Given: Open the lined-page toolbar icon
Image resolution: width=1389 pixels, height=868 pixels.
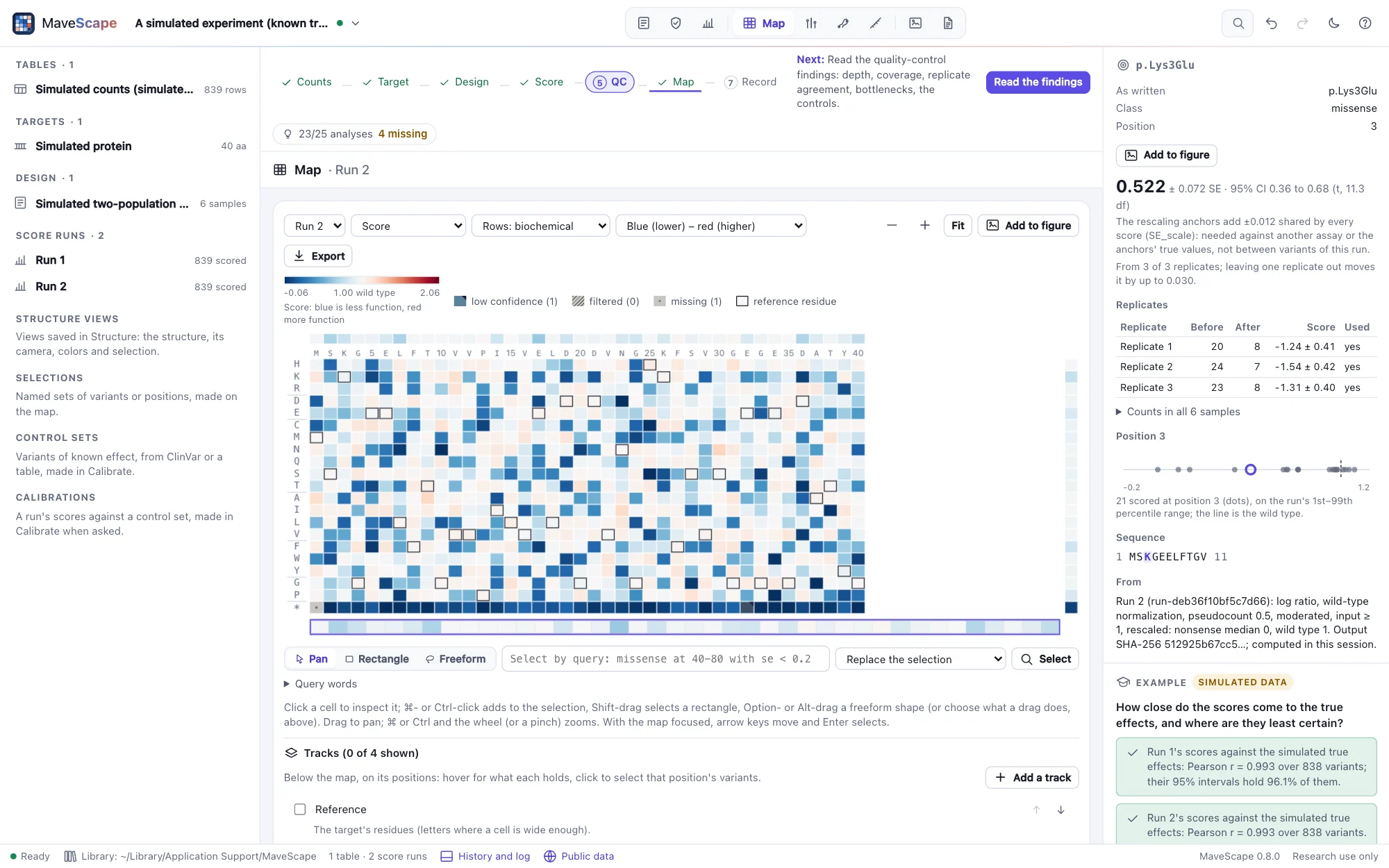Looking at the screenshot, I should (x=643, y=23).
